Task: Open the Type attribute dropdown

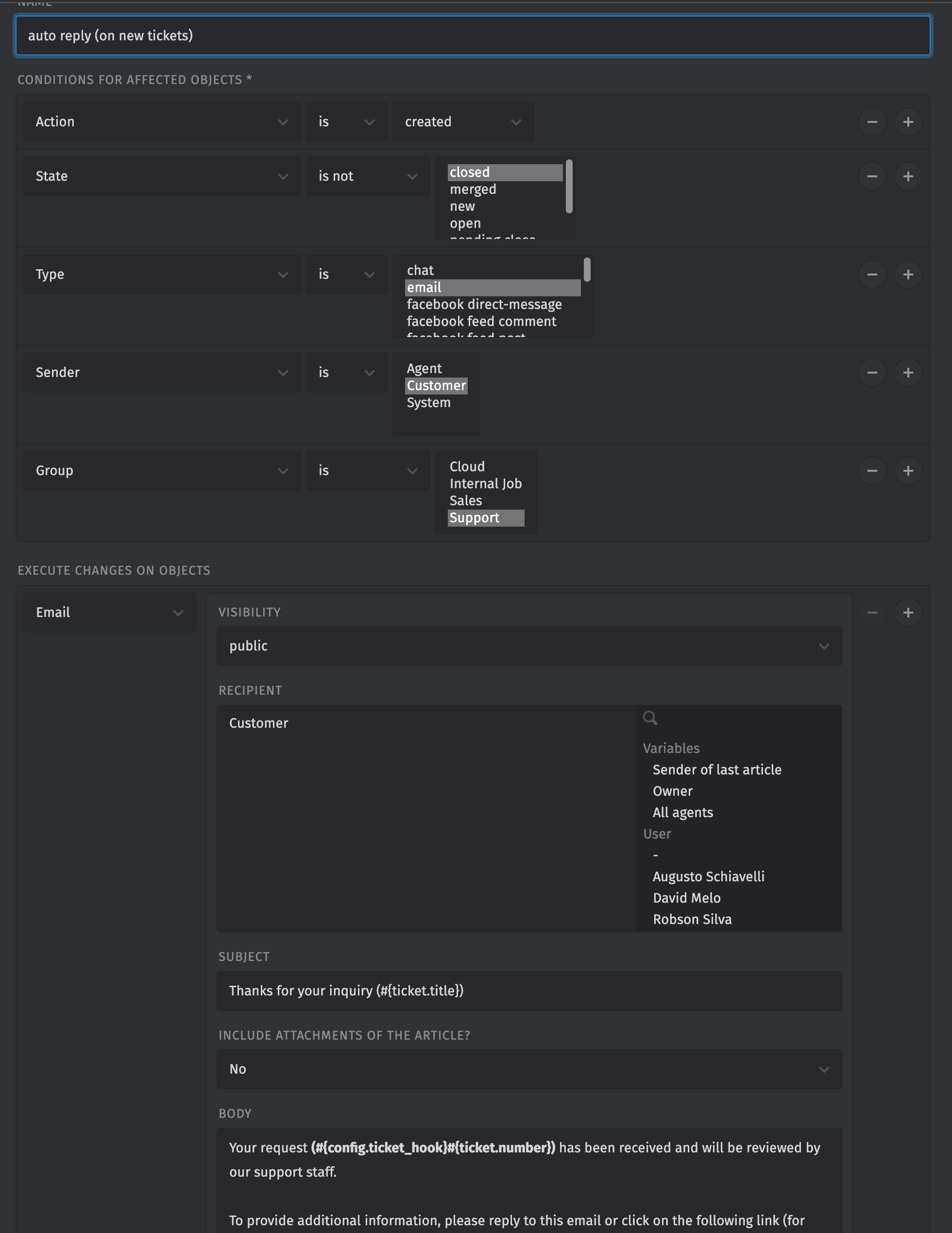Action: pyautogui.click(x=162, y=274)
